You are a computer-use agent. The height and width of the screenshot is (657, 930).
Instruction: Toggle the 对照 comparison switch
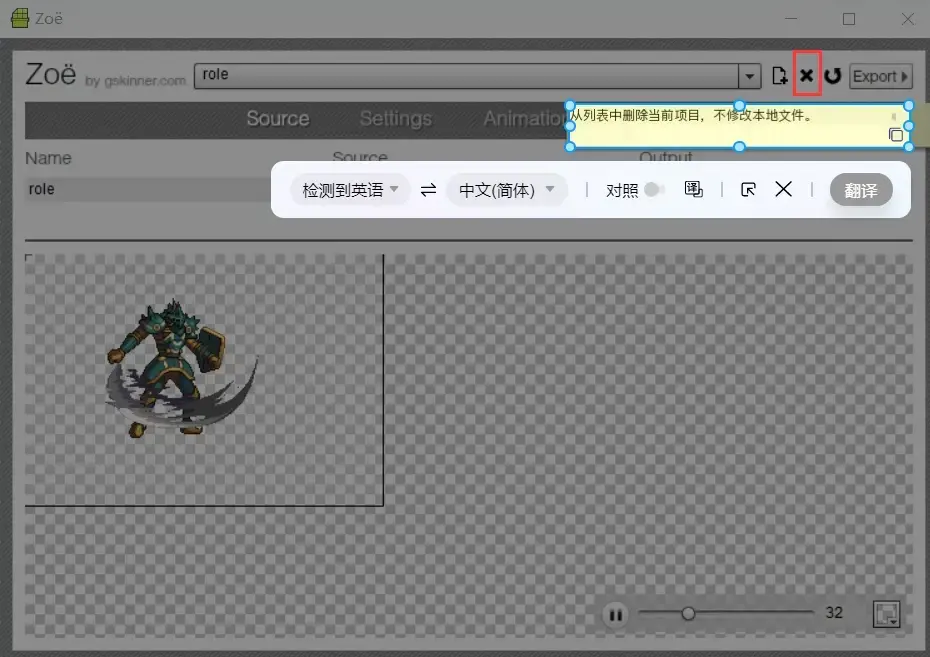655,190
